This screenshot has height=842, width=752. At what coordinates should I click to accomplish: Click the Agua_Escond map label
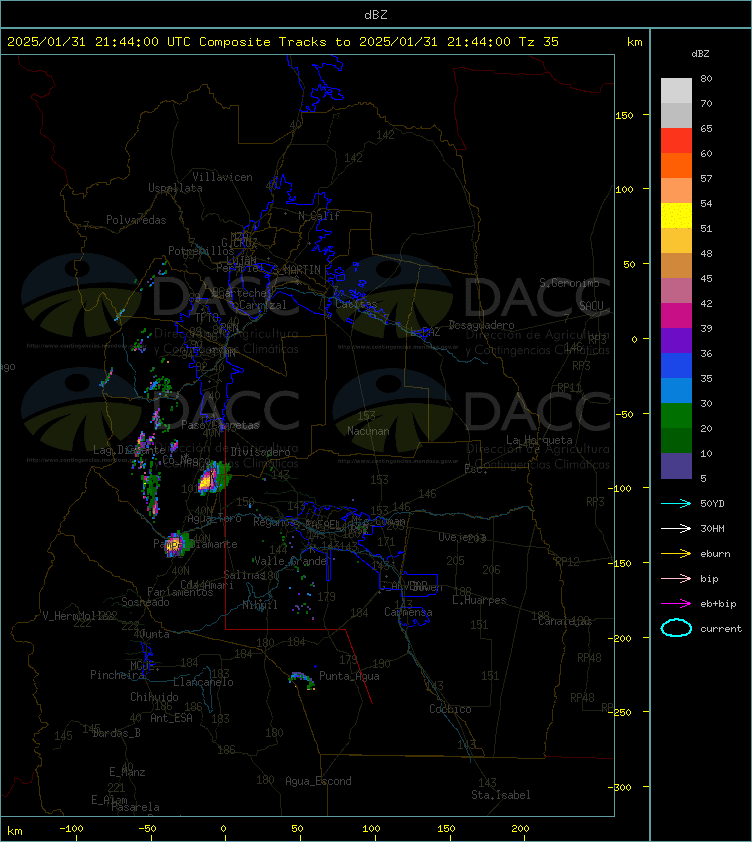[x=319, y=781]
